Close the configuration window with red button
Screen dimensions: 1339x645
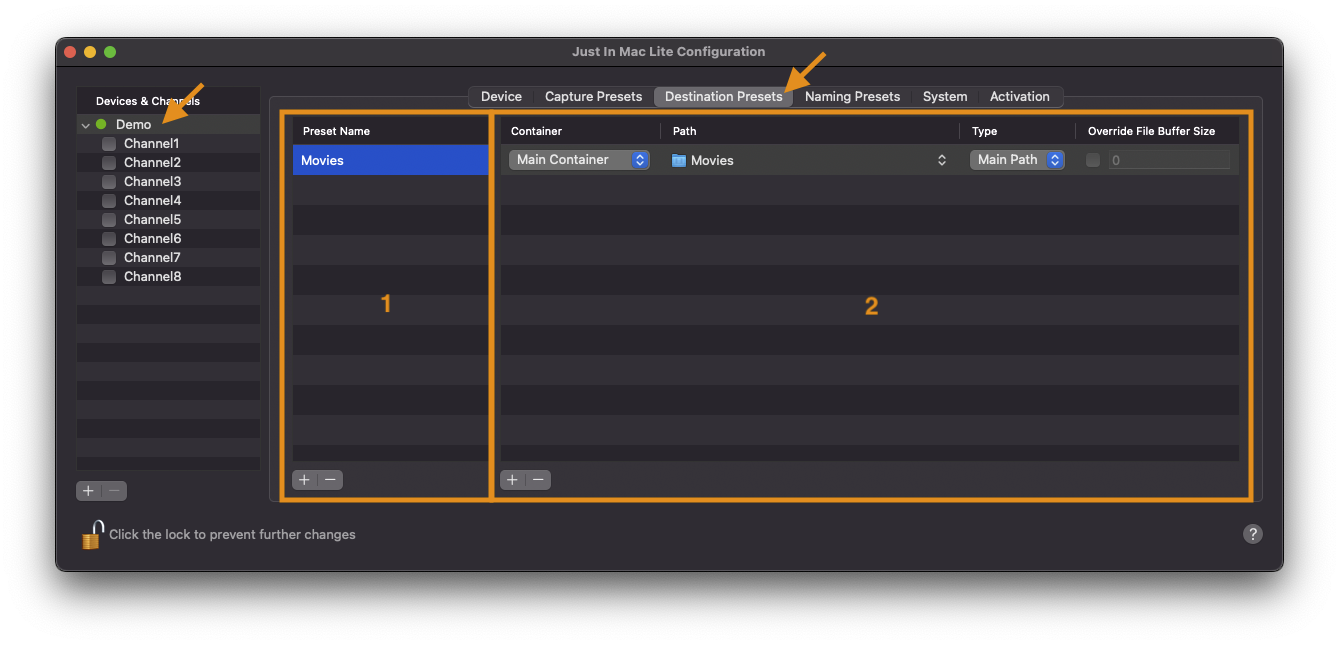(x=70, y=52)
